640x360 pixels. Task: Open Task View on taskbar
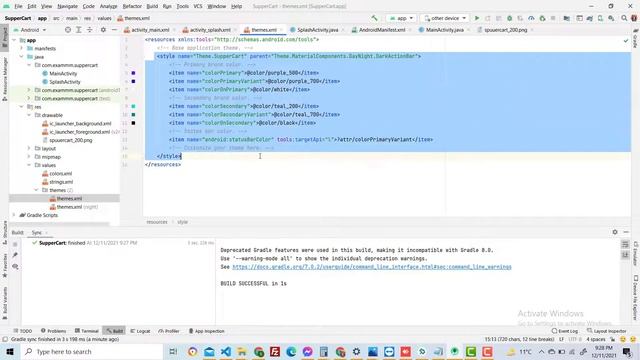(173, 351)
